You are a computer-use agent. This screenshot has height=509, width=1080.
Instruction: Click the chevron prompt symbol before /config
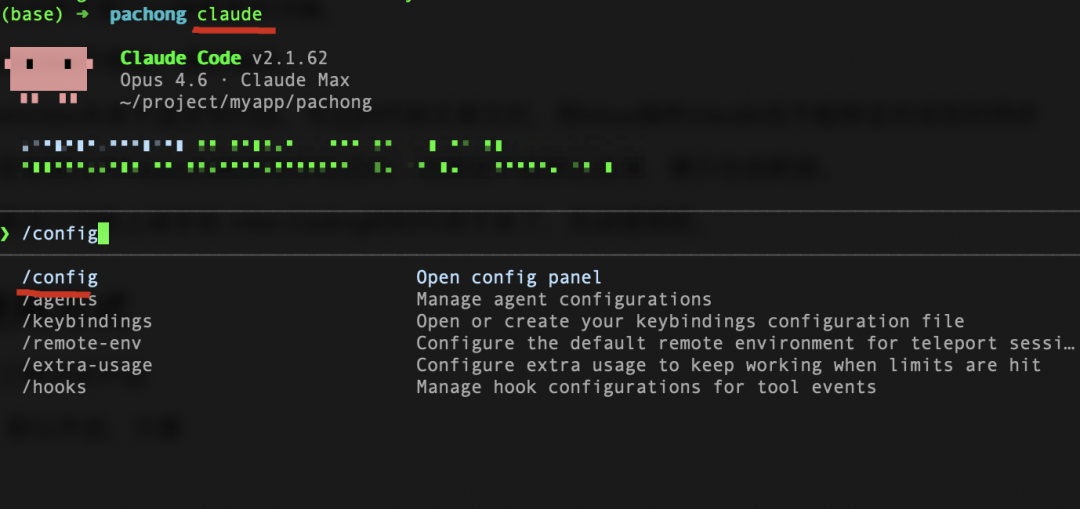coord(6,234)
